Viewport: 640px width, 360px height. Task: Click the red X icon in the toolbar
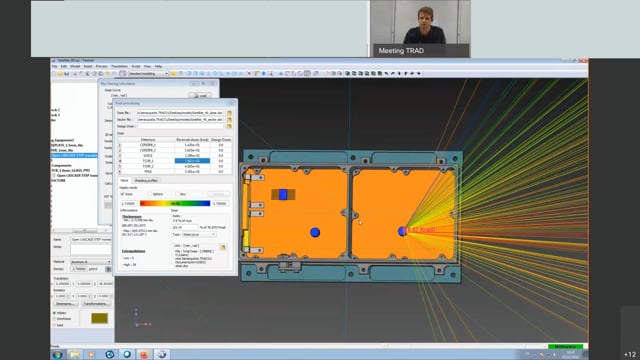pyautogui.click(x=249, y=73)
